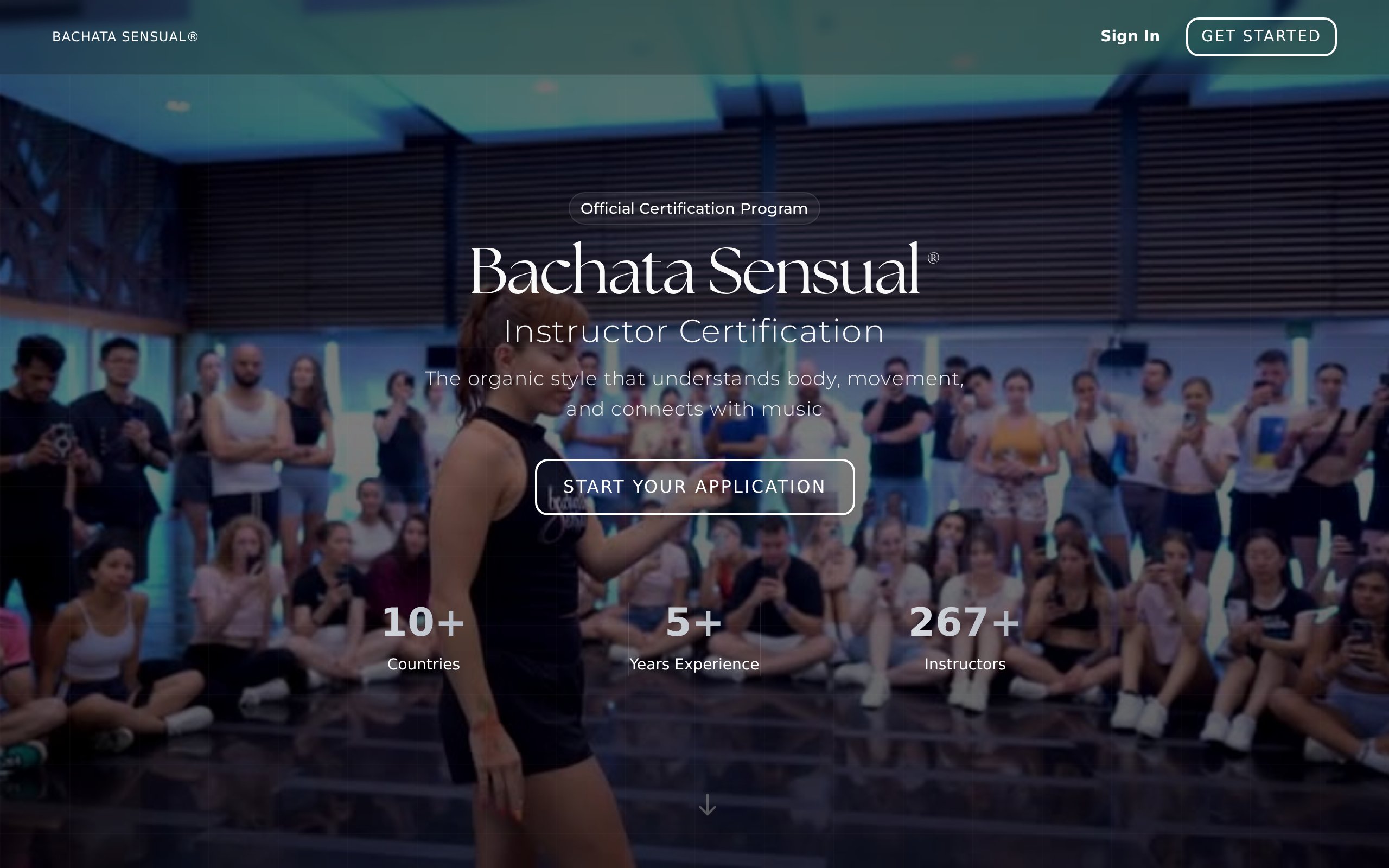Click the empty area of the header bar
This screenshot has width=1389, height=868.
tap(632, 37)
